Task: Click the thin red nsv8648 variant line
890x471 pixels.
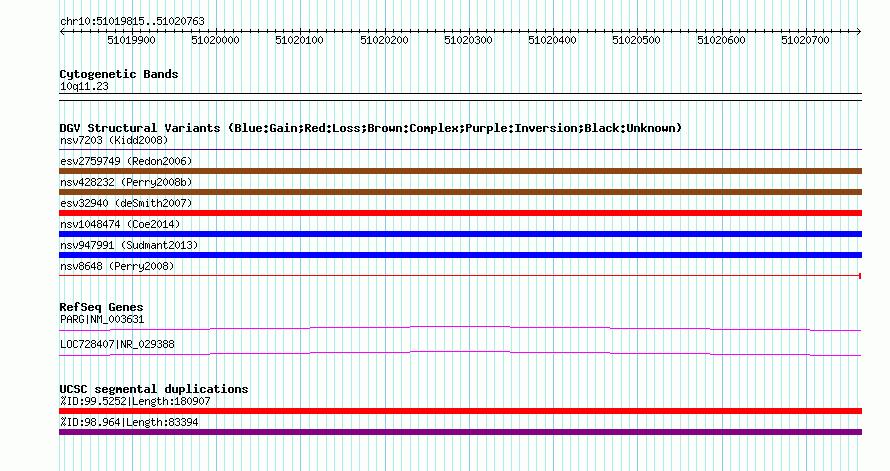Action: (460, 276)
